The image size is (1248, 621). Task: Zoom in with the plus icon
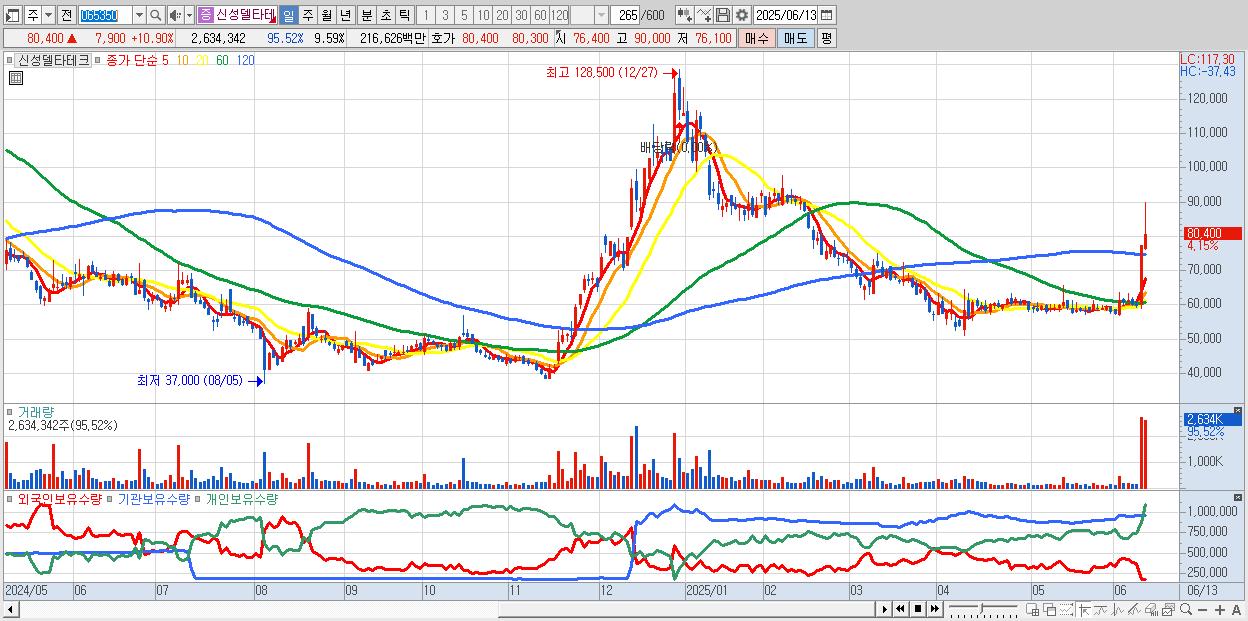point(1220,610)
